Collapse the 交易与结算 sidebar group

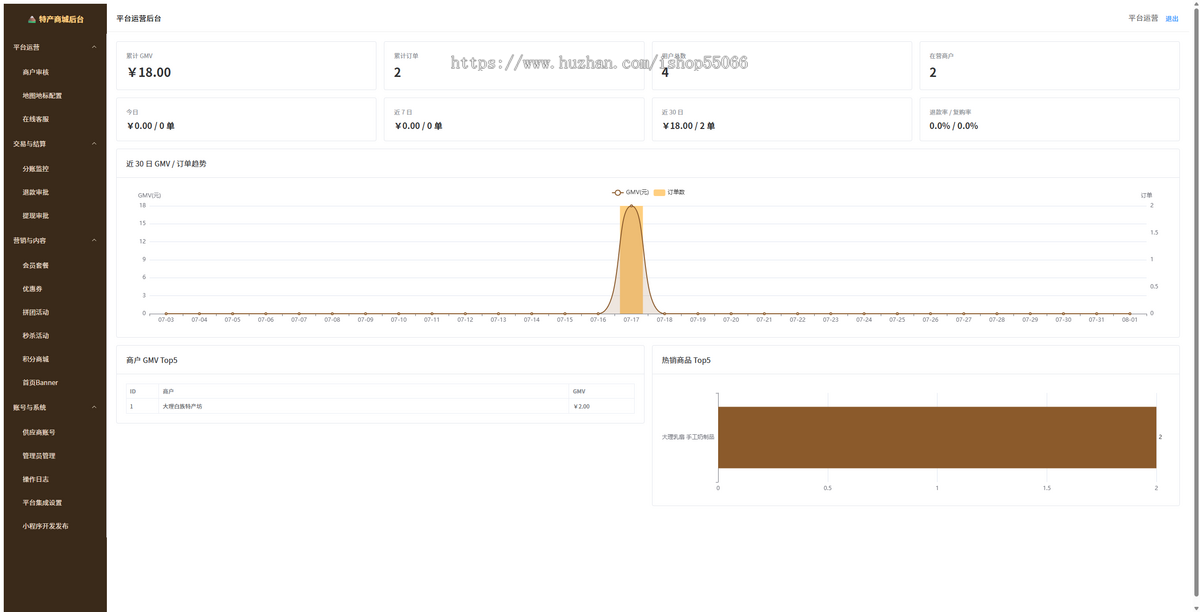[x=55, y=144]
